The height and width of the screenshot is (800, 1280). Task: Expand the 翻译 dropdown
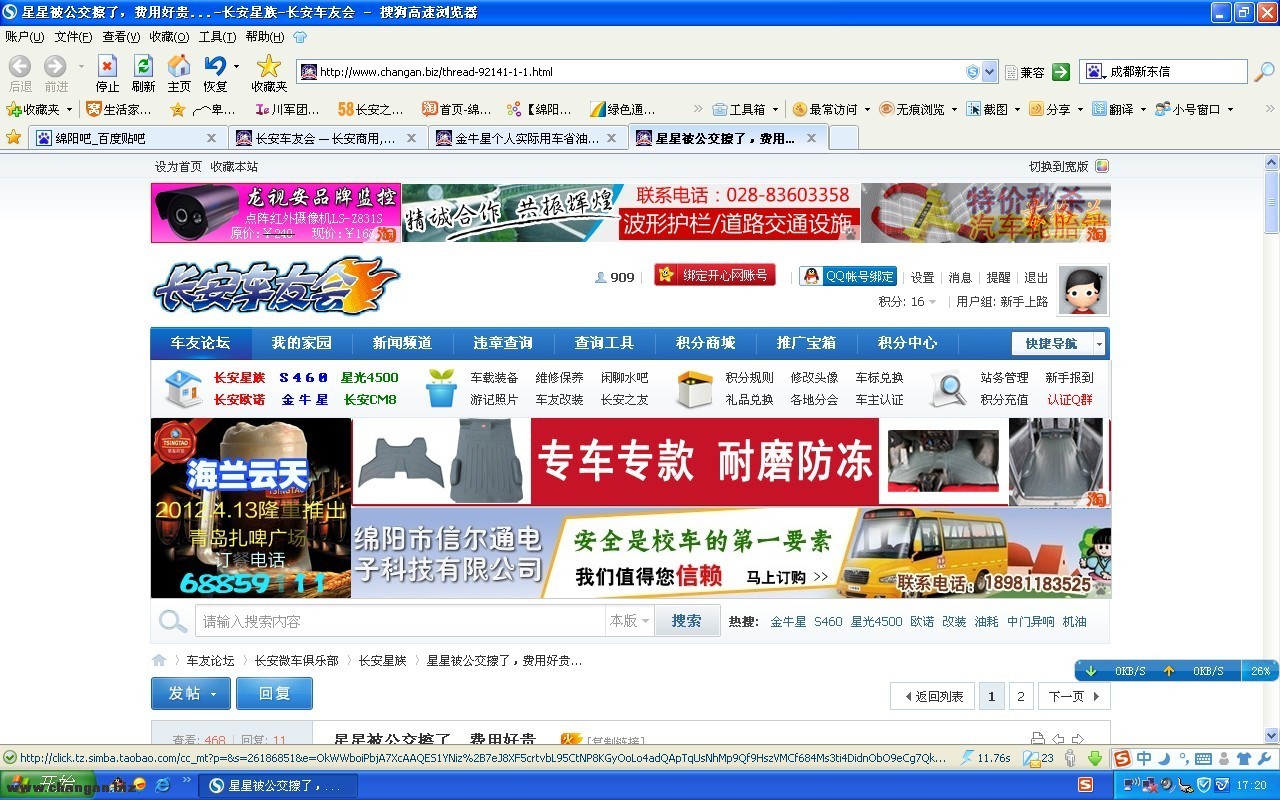tap(1142, 109)
